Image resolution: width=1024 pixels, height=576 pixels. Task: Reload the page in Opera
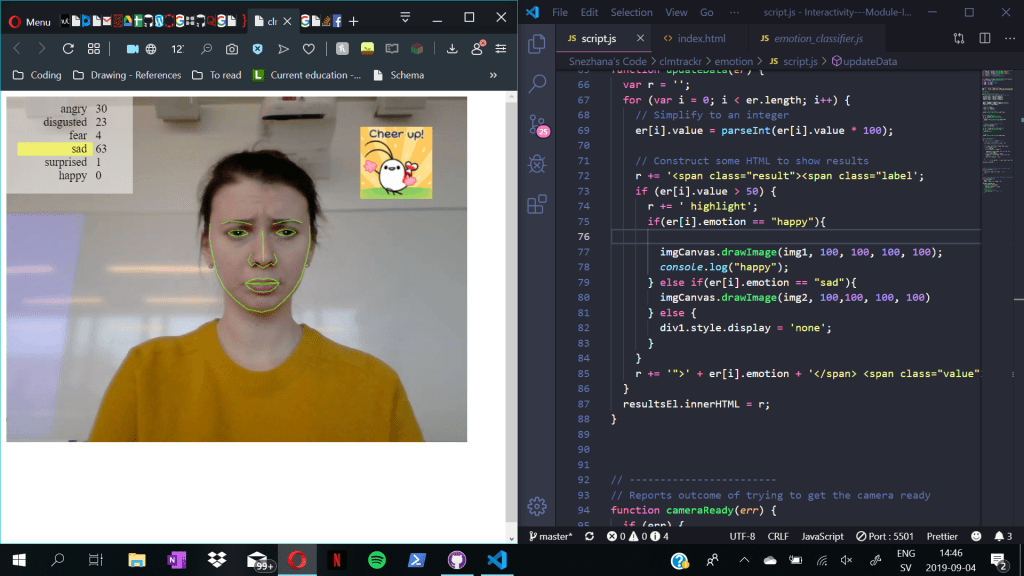click(x=68, y=48)
